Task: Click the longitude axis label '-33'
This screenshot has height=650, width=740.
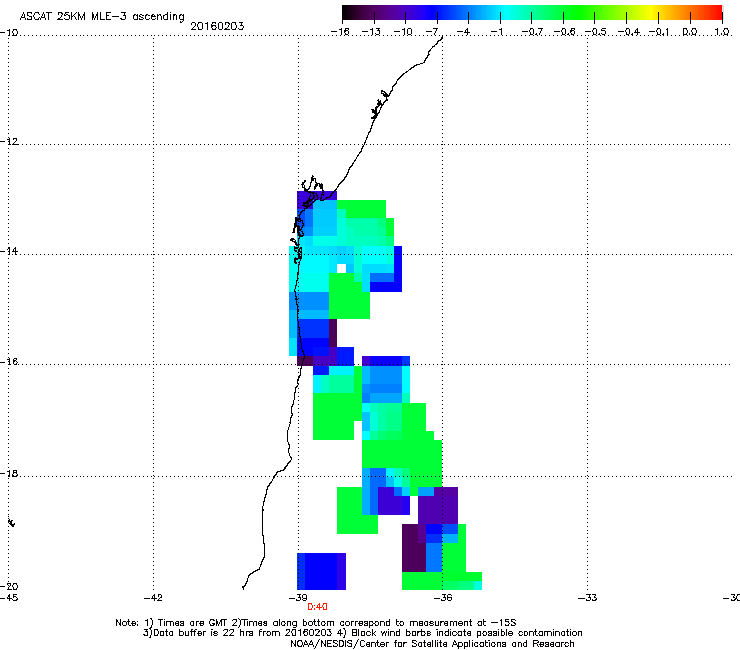Action: [x=588, y=598]
